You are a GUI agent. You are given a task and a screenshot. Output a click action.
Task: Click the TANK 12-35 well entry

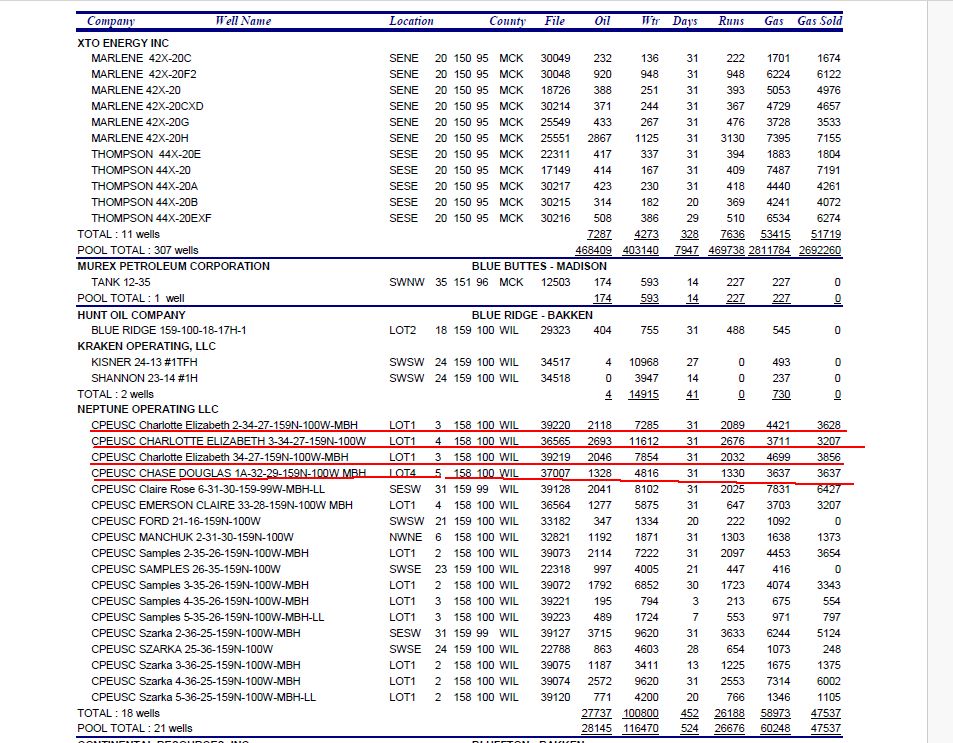pos(119,283)
